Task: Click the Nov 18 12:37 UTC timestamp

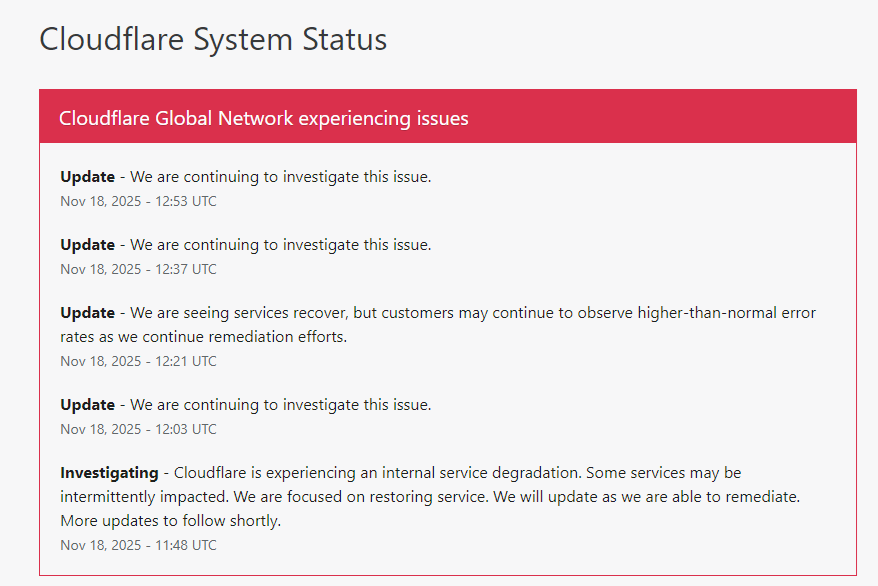Action: 138,269
